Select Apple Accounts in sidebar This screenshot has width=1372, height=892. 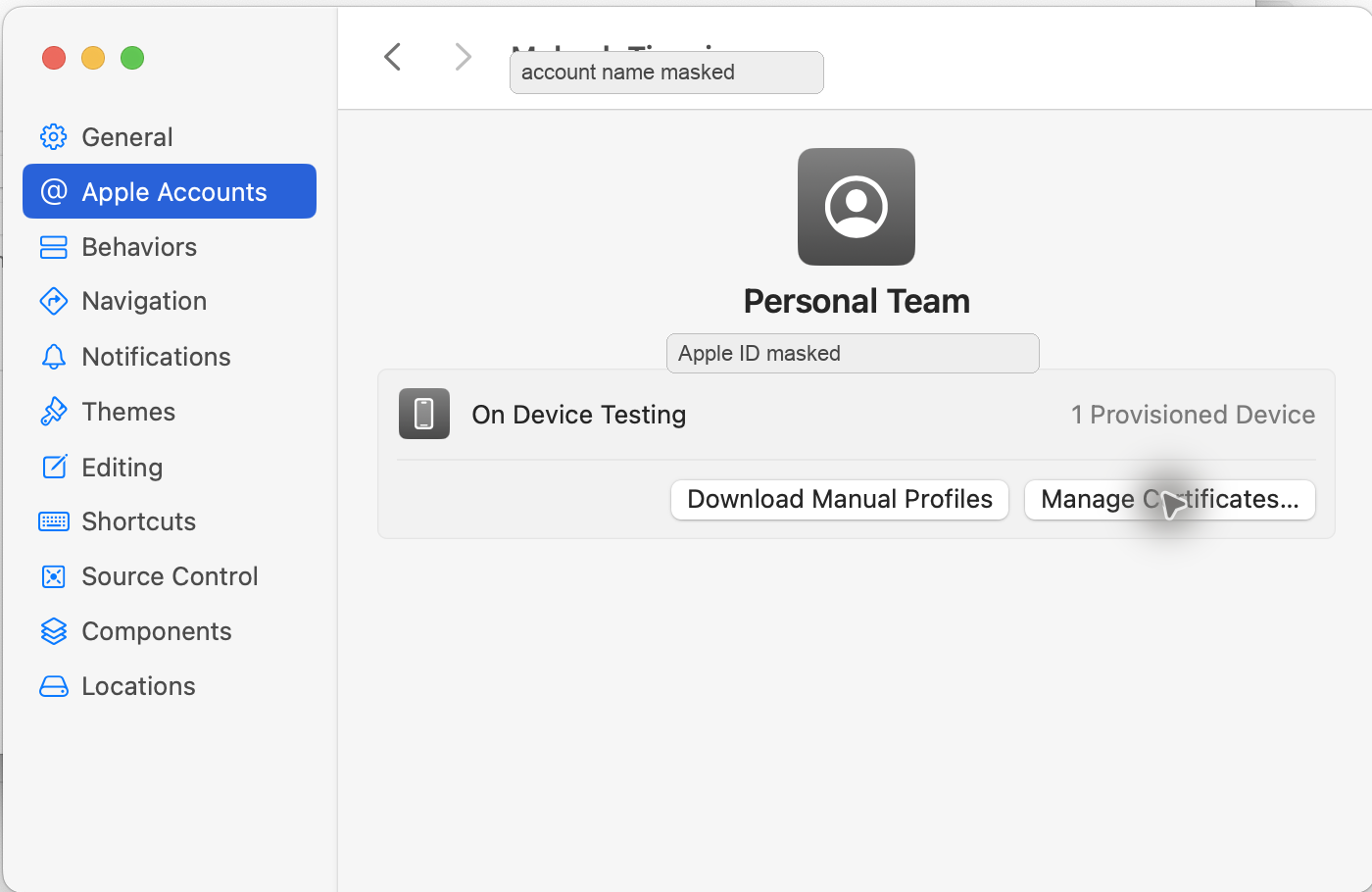(170, 191)
